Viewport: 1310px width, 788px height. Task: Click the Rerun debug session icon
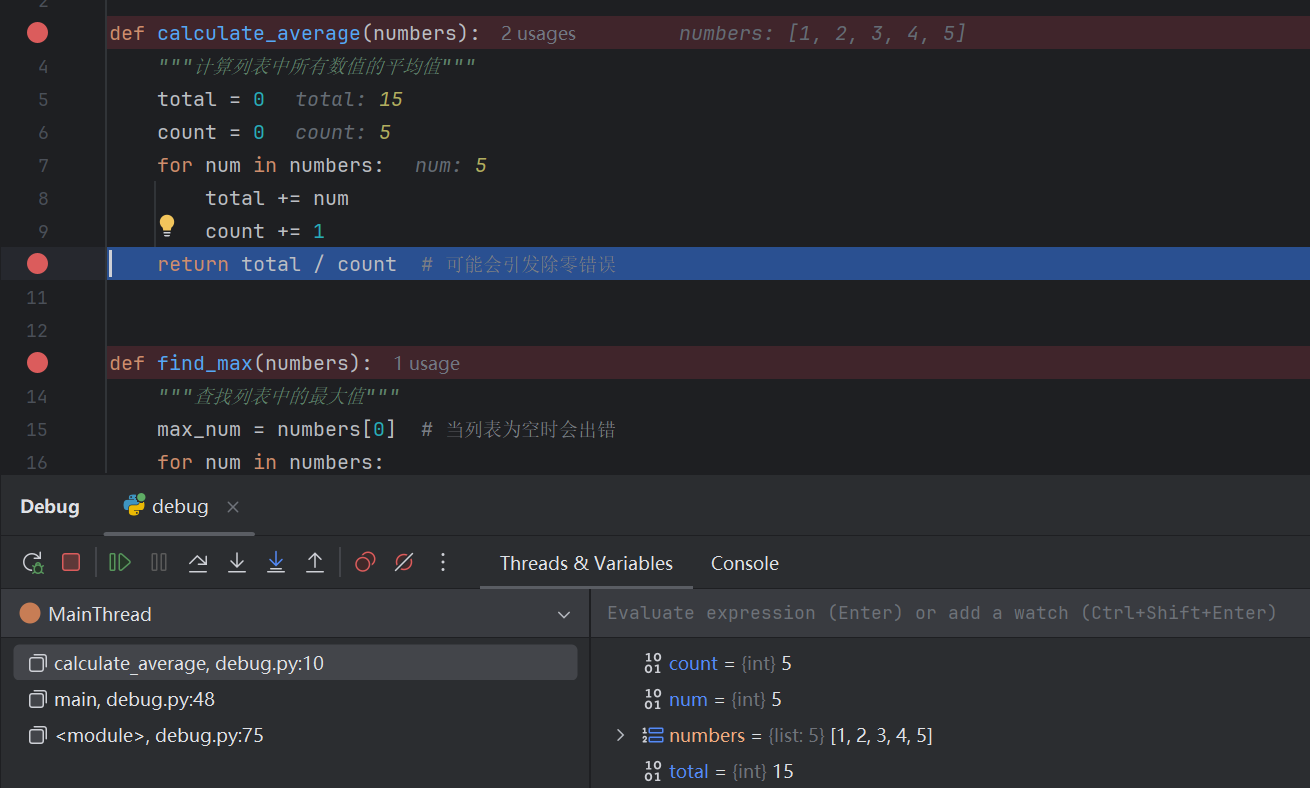click(31, 562)
